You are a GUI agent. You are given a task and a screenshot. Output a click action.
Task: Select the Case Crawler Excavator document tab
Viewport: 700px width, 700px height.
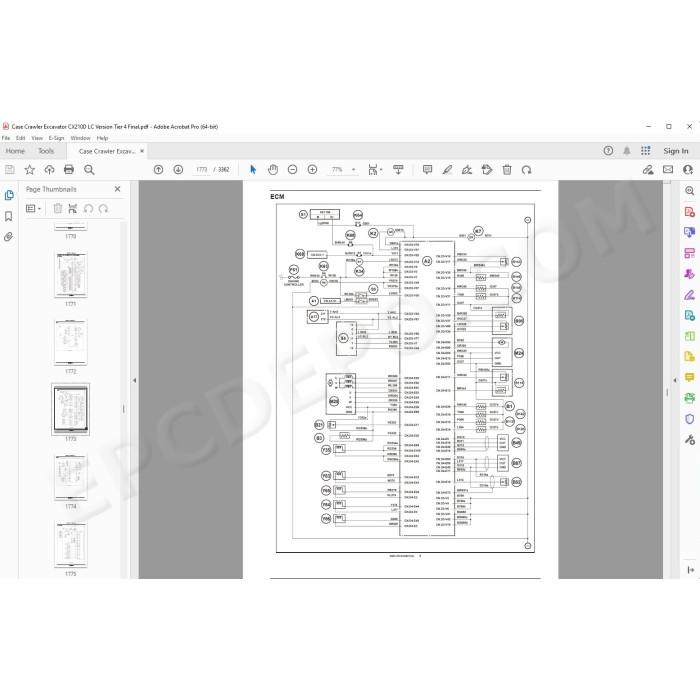coord(106,151)
